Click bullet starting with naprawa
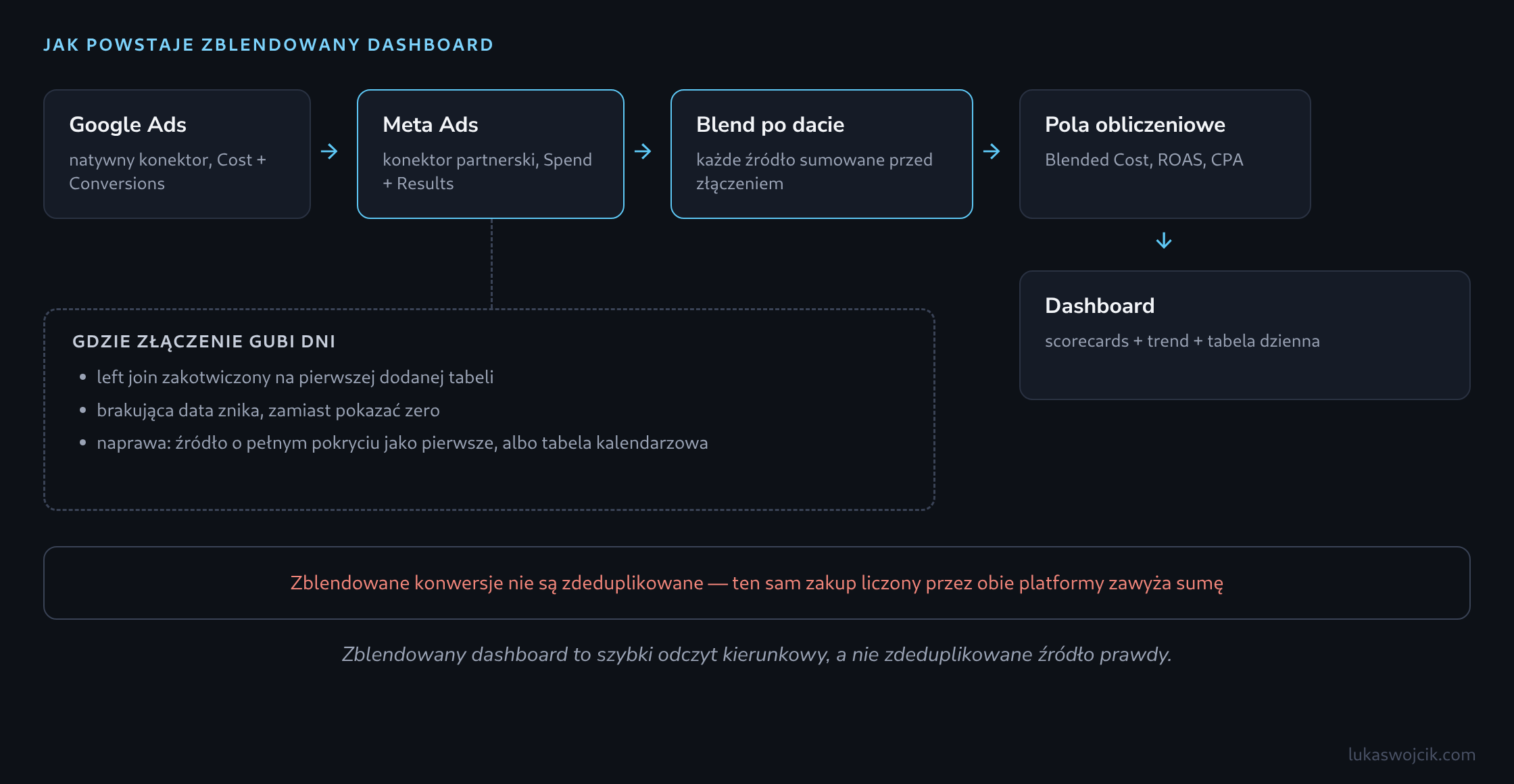1514x784 pixels. point(402,443)
